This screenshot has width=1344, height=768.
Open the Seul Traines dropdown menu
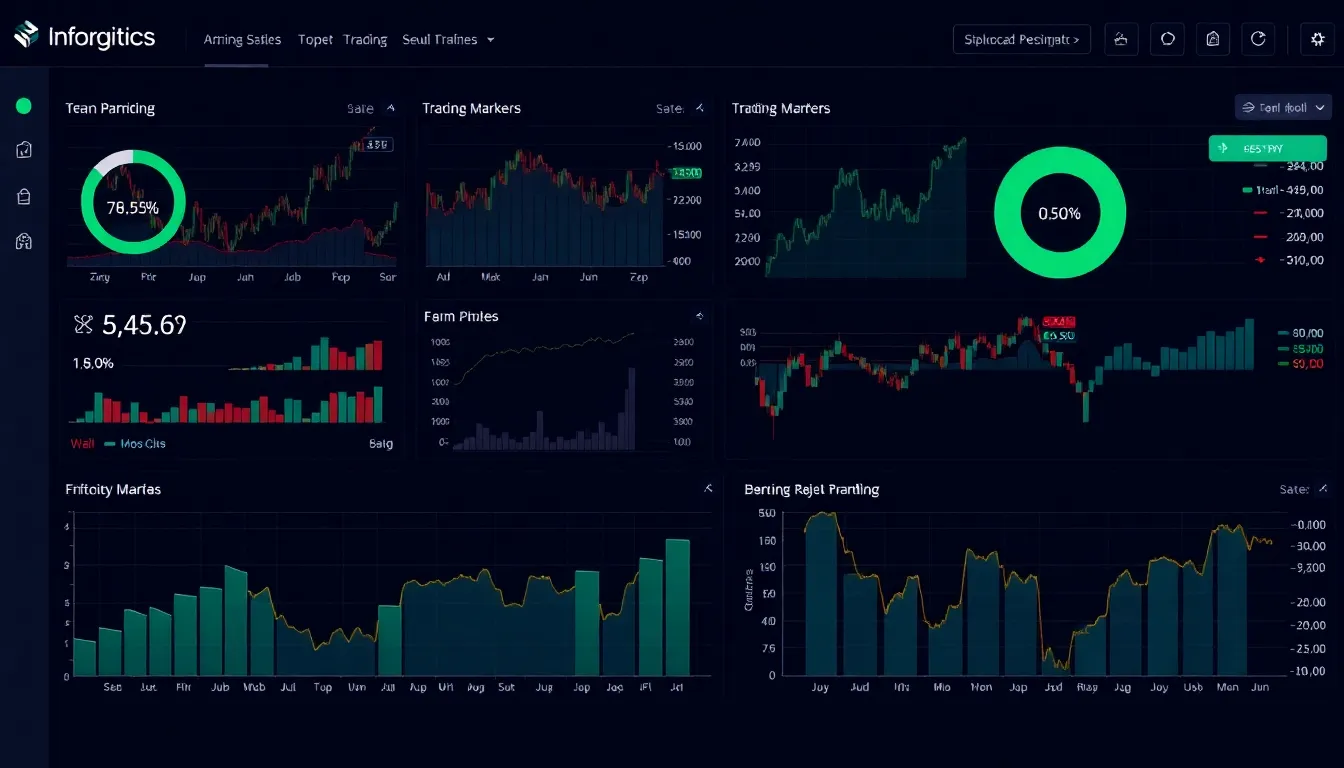point(448,39)
